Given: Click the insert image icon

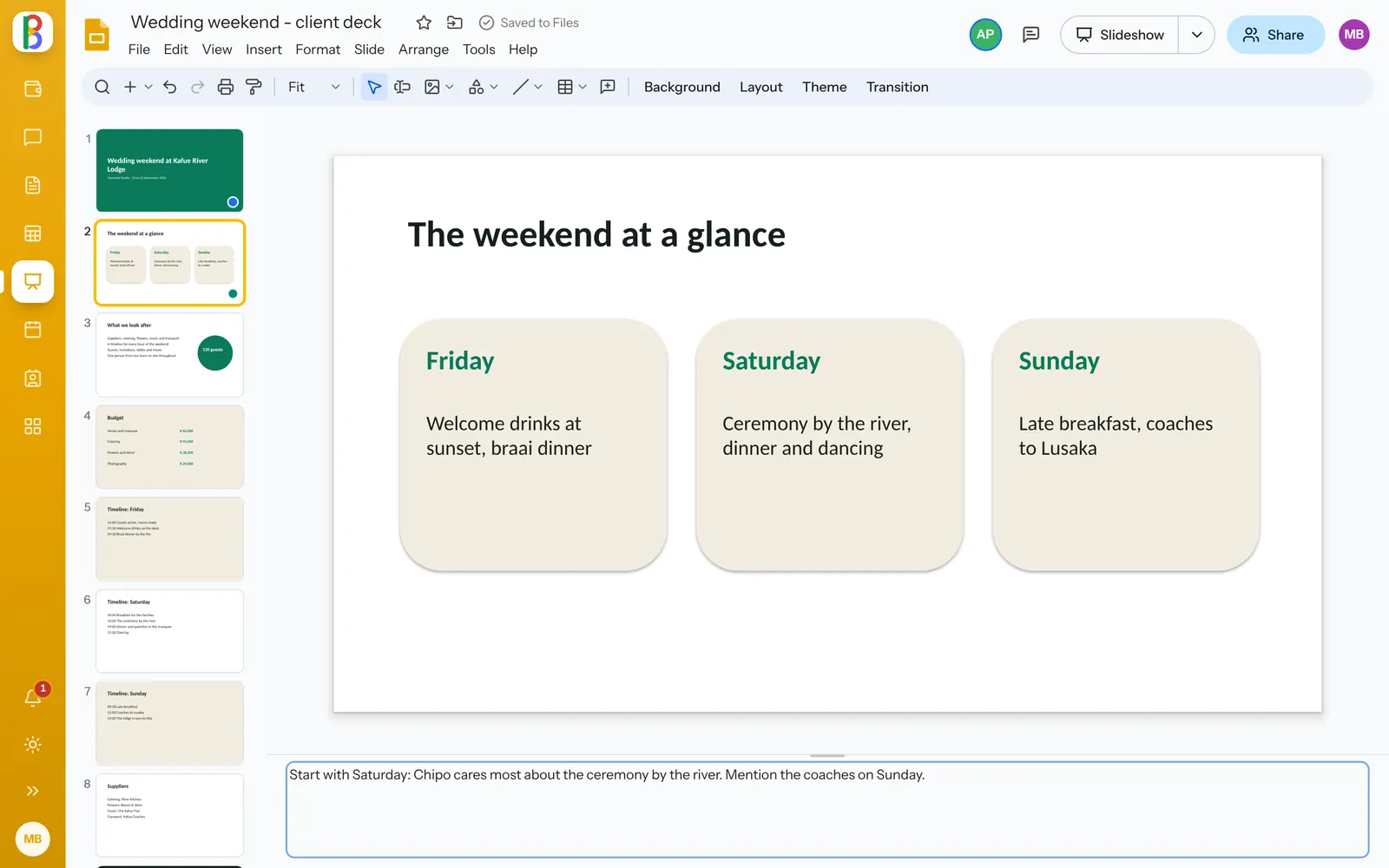Looking at the screenshot, I should point(431,87).
